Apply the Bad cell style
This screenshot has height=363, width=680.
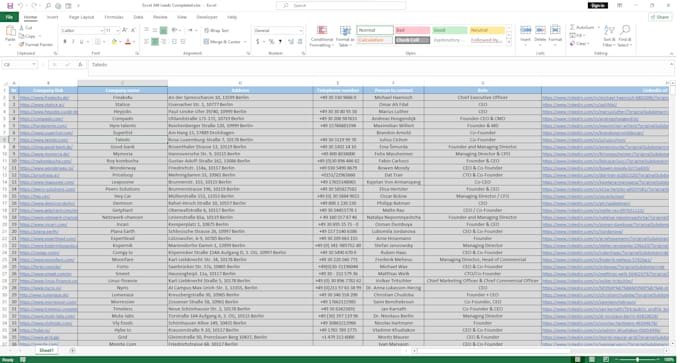pyautogui.click(x=412, y=30)
